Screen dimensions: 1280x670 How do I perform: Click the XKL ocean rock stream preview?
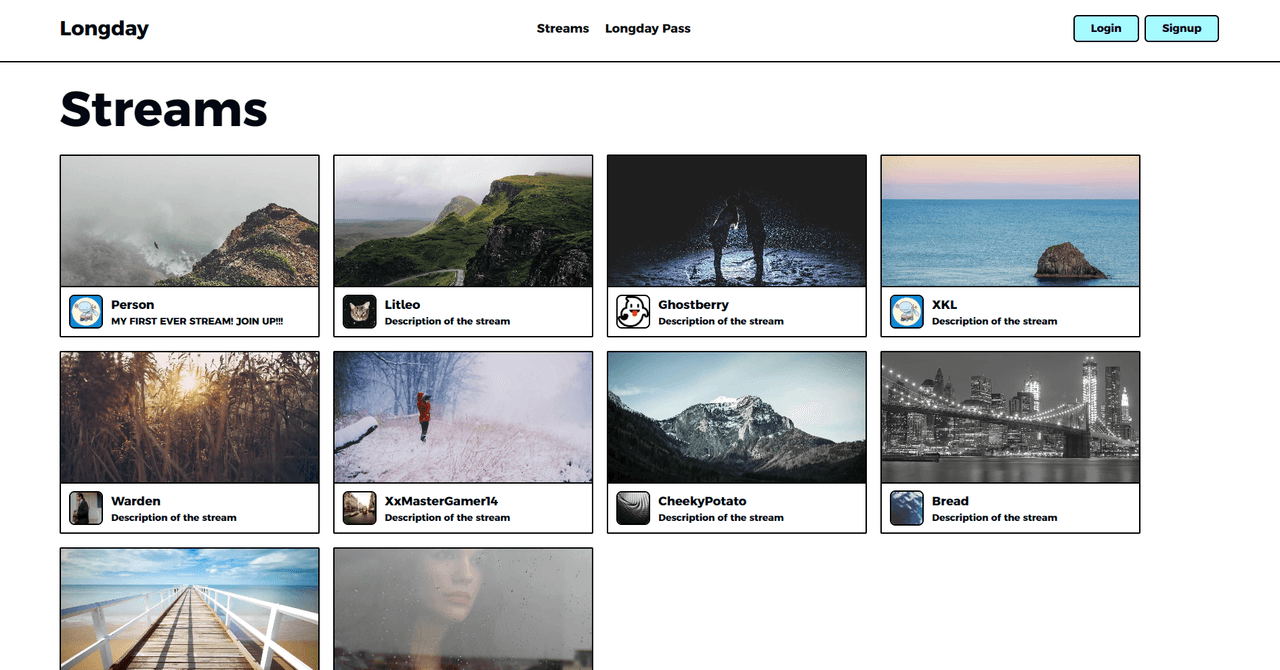(1009, 220)
